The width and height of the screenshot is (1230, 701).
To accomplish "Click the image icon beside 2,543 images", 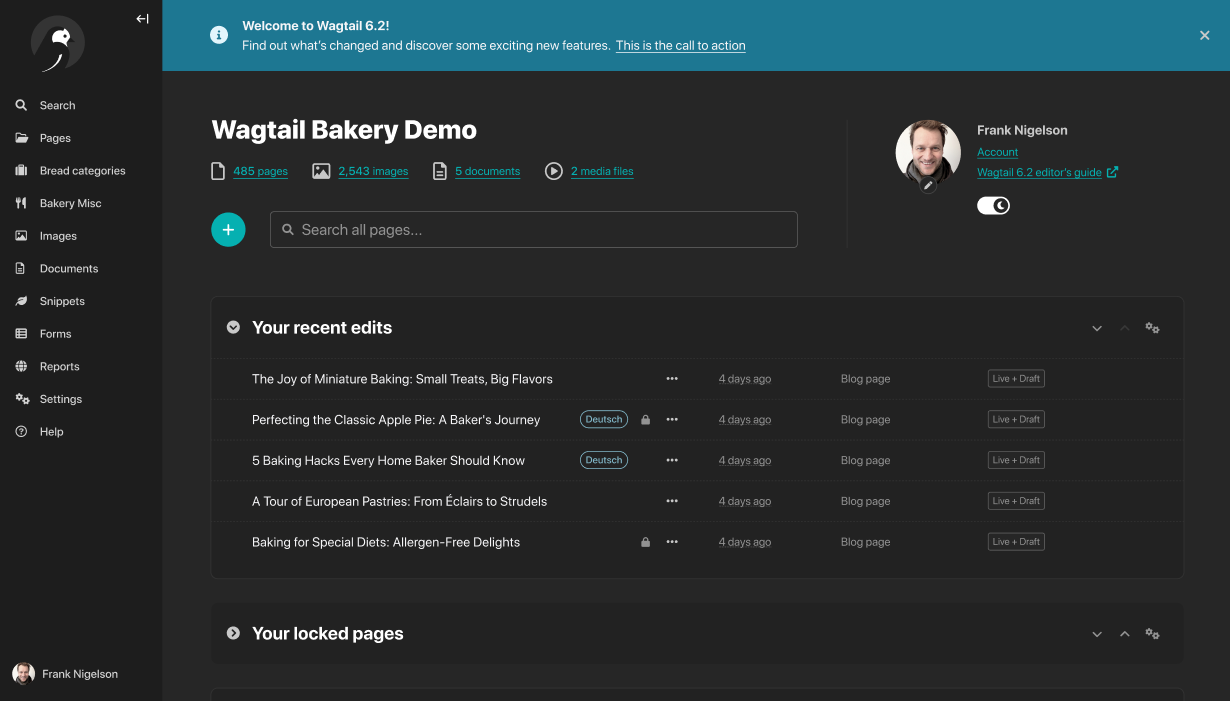I will coord(321,171).
